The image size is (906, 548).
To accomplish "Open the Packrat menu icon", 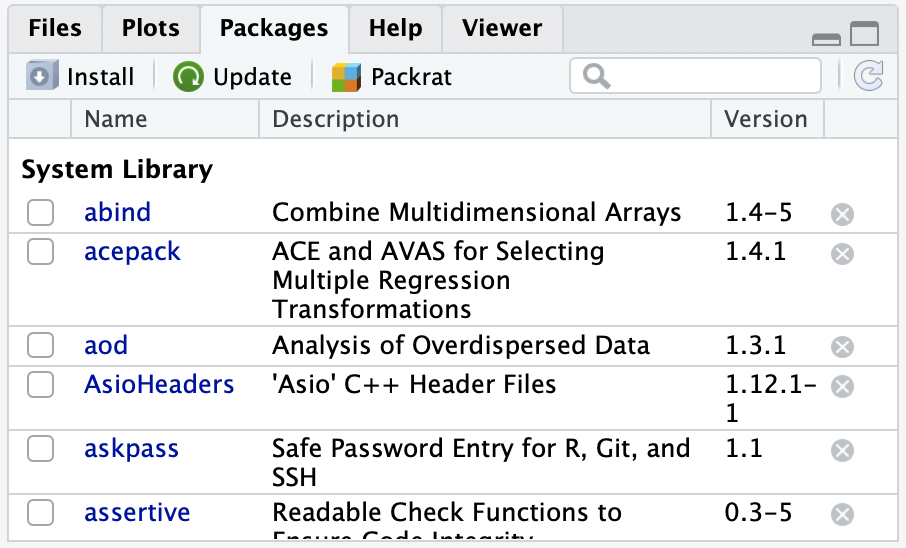I will click(346, 77).
